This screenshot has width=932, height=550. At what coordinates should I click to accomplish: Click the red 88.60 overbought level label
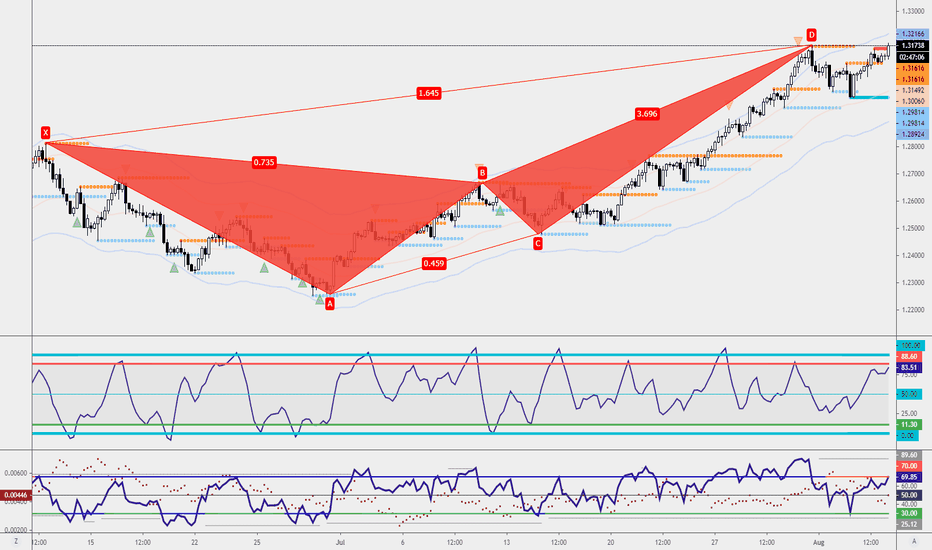pyautogui.click(x=909, y=357)
